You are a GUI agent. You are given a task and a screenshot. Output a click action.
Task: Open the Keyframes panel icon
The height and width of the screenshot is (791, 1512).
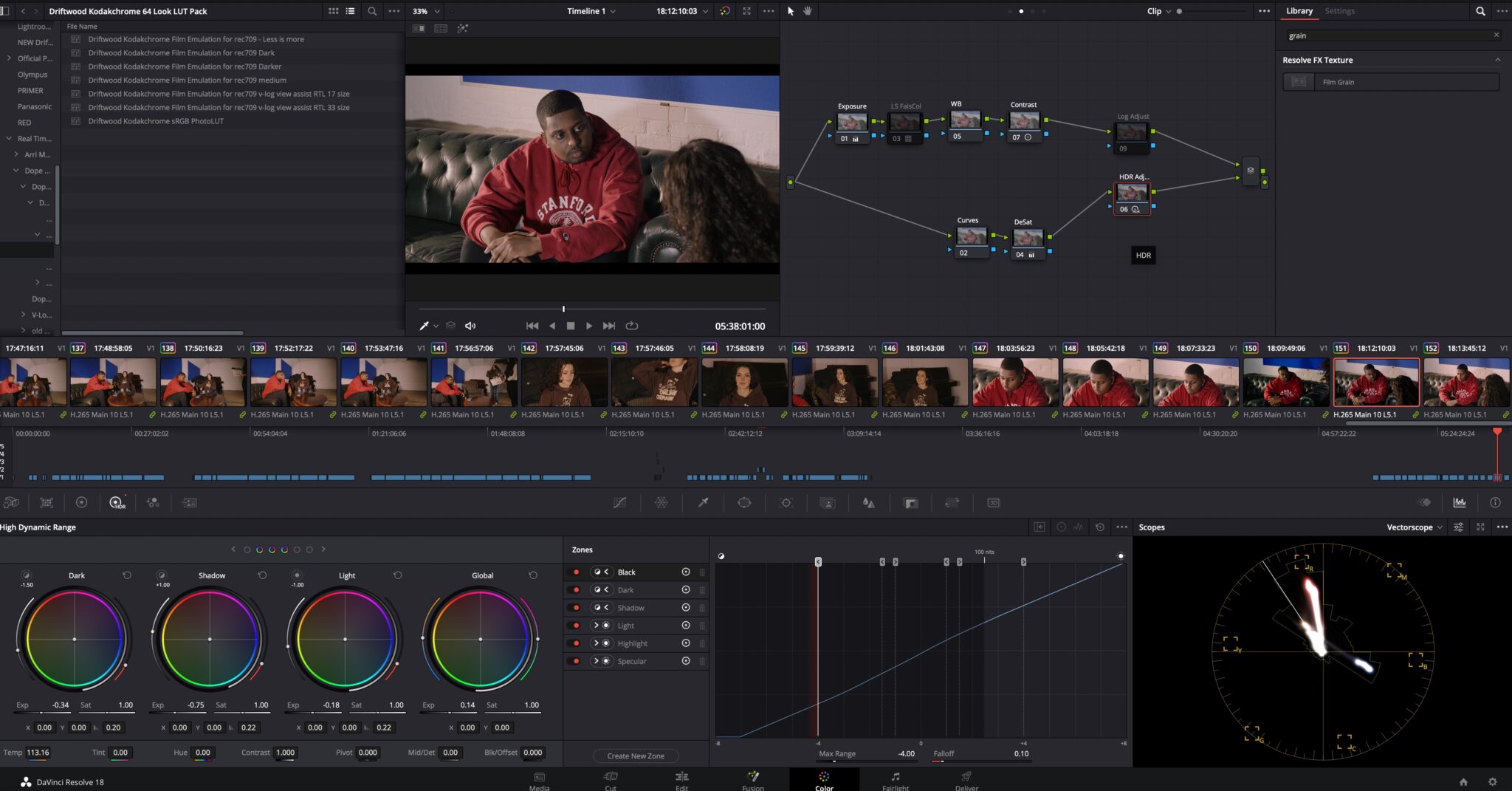point(1425,502)
